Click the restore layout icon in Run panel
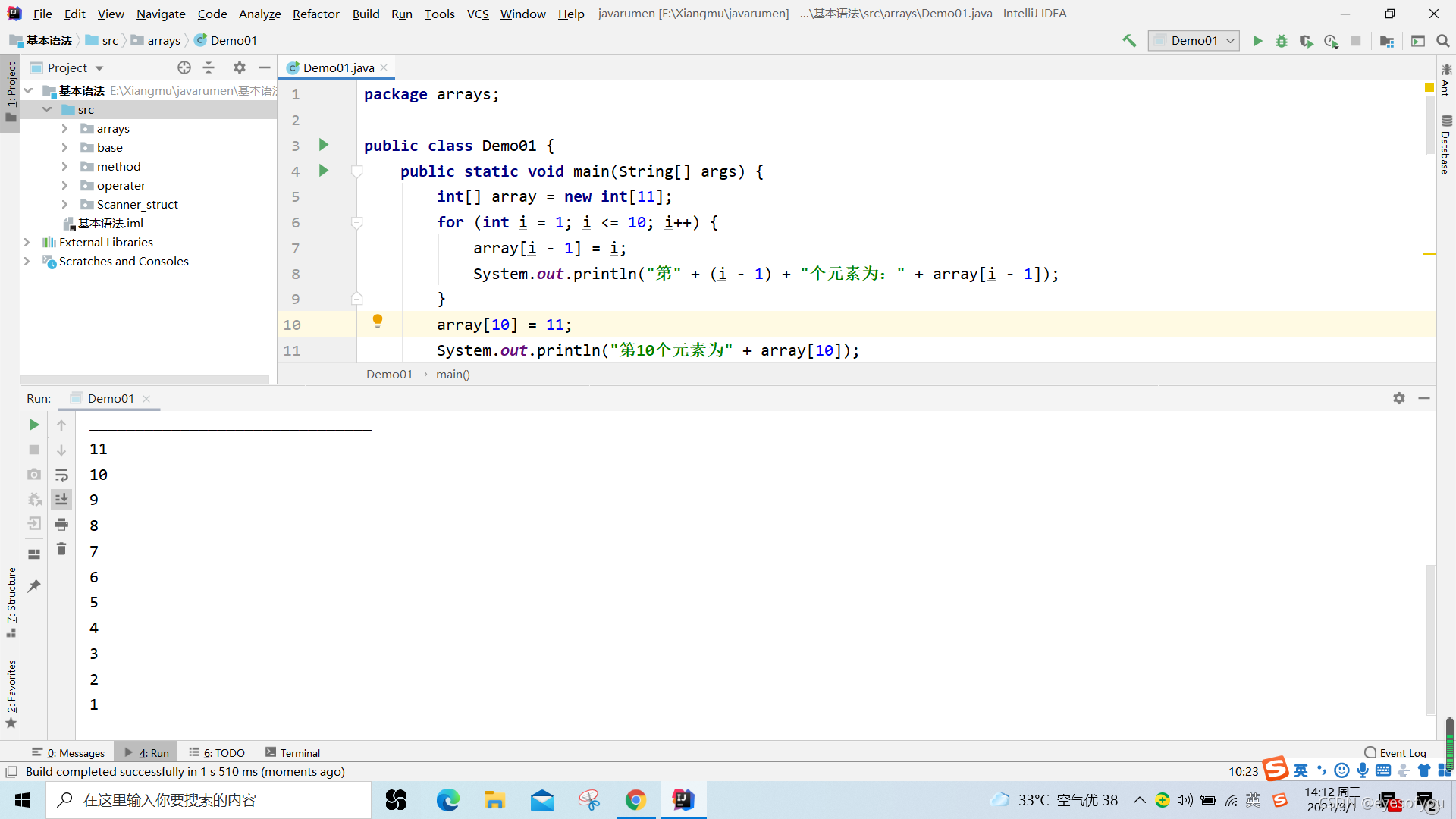This screenshot has width=1456, height=819. click(34, 554)
